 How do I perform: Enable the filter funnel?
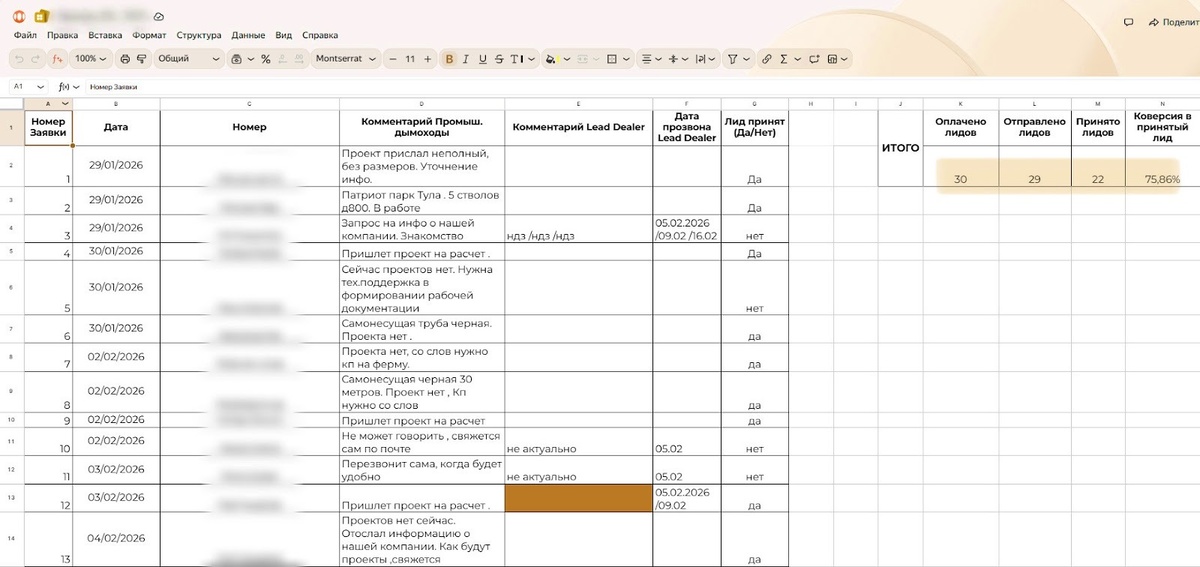tap(732, 59)
